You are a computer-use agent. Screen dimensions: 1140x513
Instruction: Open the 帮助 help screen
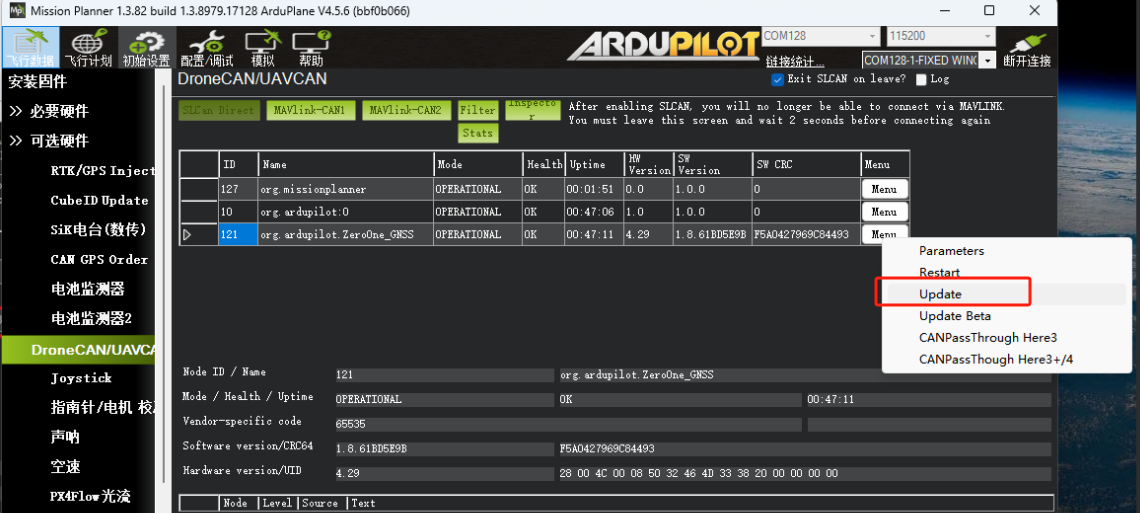tap(310, 47)
